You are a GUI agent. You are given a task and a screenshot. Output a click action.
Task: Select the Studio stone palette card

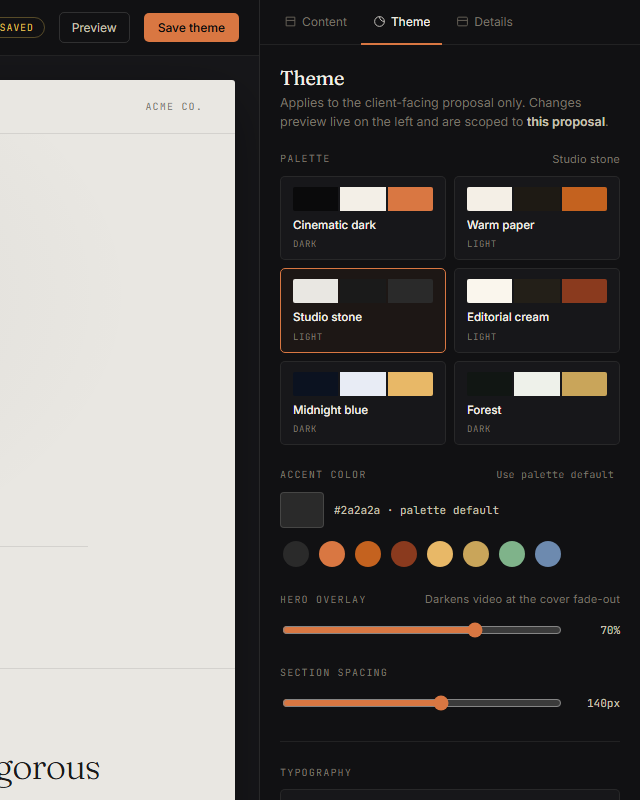(363, 310)
